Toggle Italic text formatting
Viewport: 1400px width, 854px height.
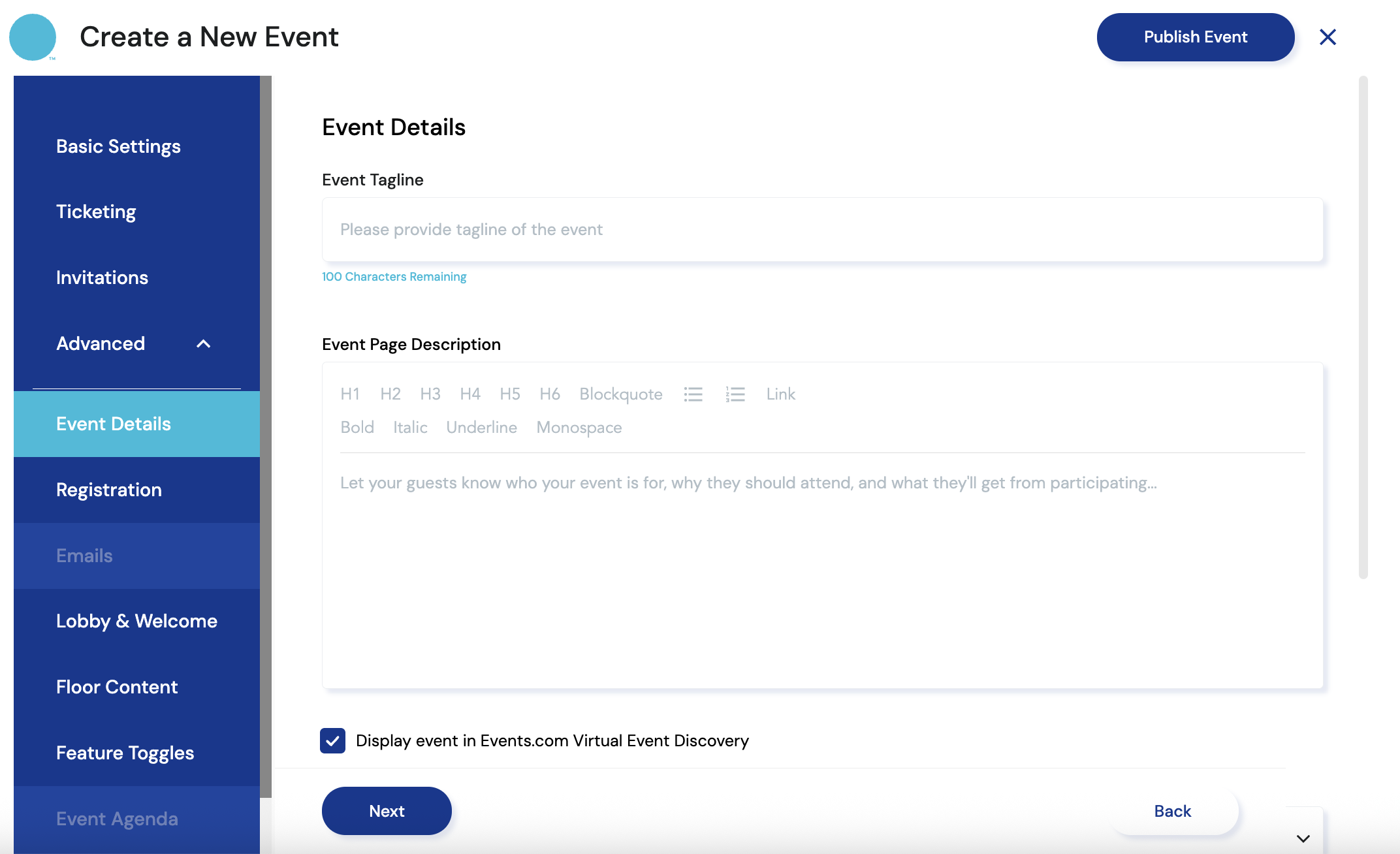pyautogui.click(x=410, y=428)
